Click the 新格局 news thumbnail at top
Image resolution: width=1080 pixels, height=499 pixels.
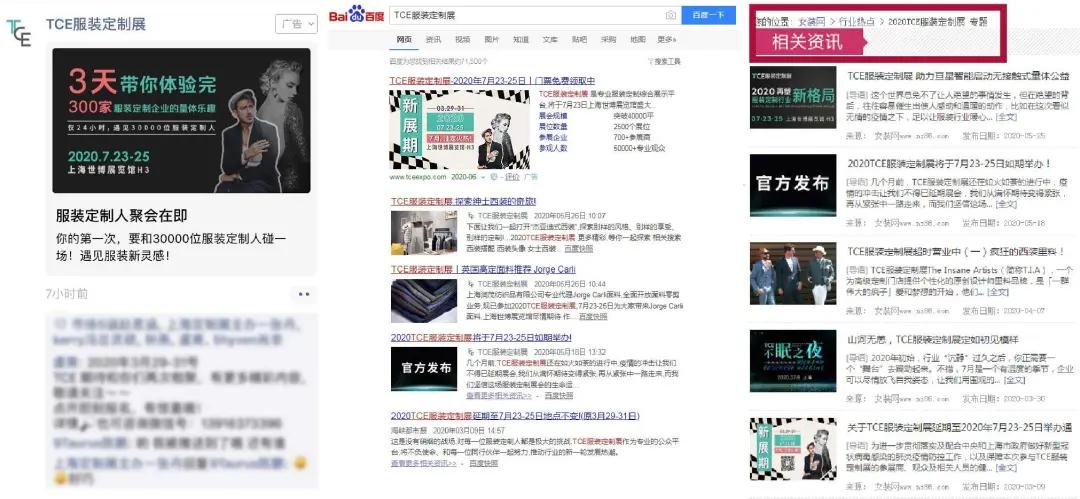792,98
